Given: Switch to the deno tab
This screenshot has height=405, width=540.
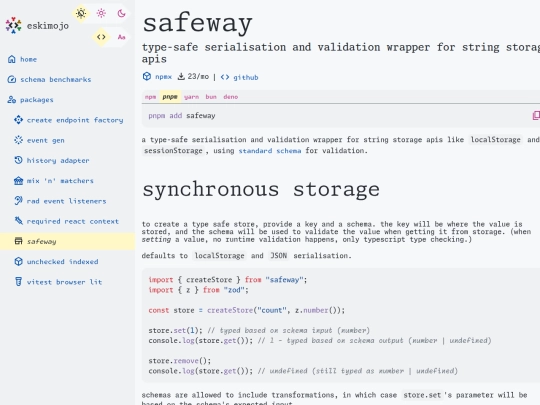Looking at the screenshot, I should click(231, 97).
